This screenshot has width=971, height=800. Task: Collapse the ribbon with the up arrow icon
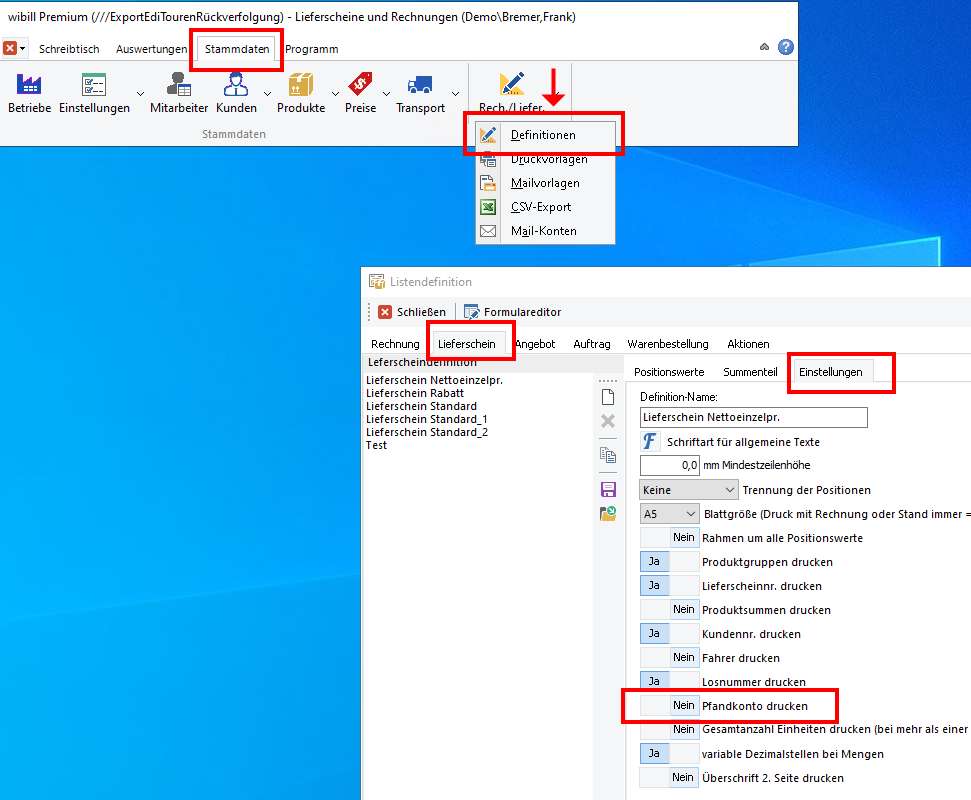pyautogui.click(x=764, y=47)
